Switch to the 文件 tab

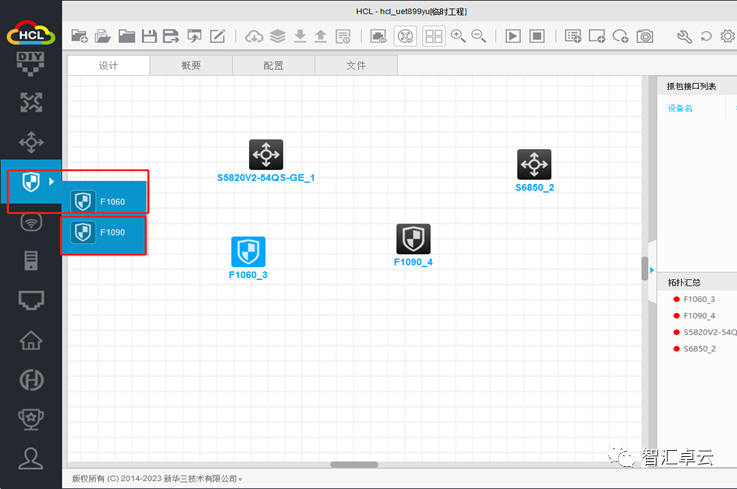click(356, 65)
